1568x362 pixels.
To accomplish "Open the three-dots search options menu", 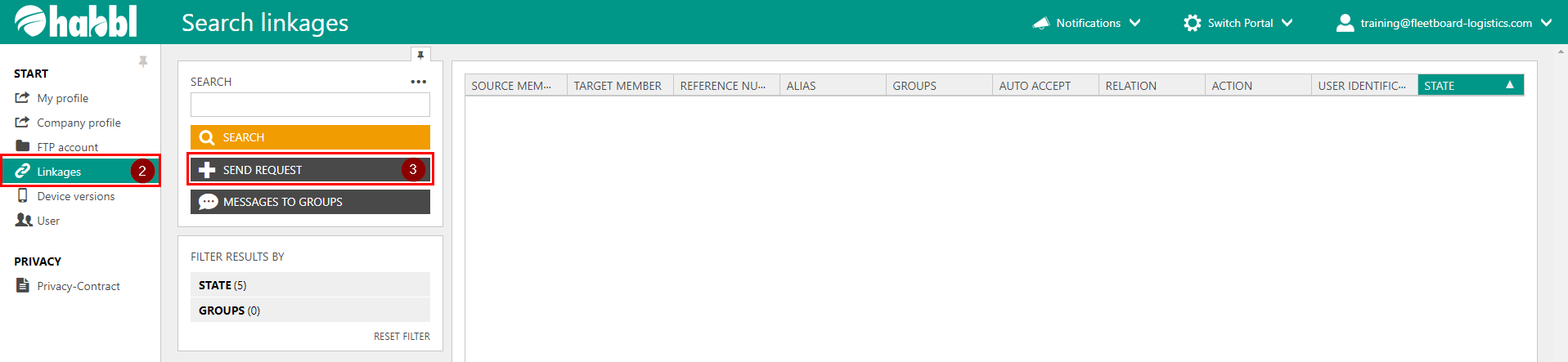I will tap(419, 82).
